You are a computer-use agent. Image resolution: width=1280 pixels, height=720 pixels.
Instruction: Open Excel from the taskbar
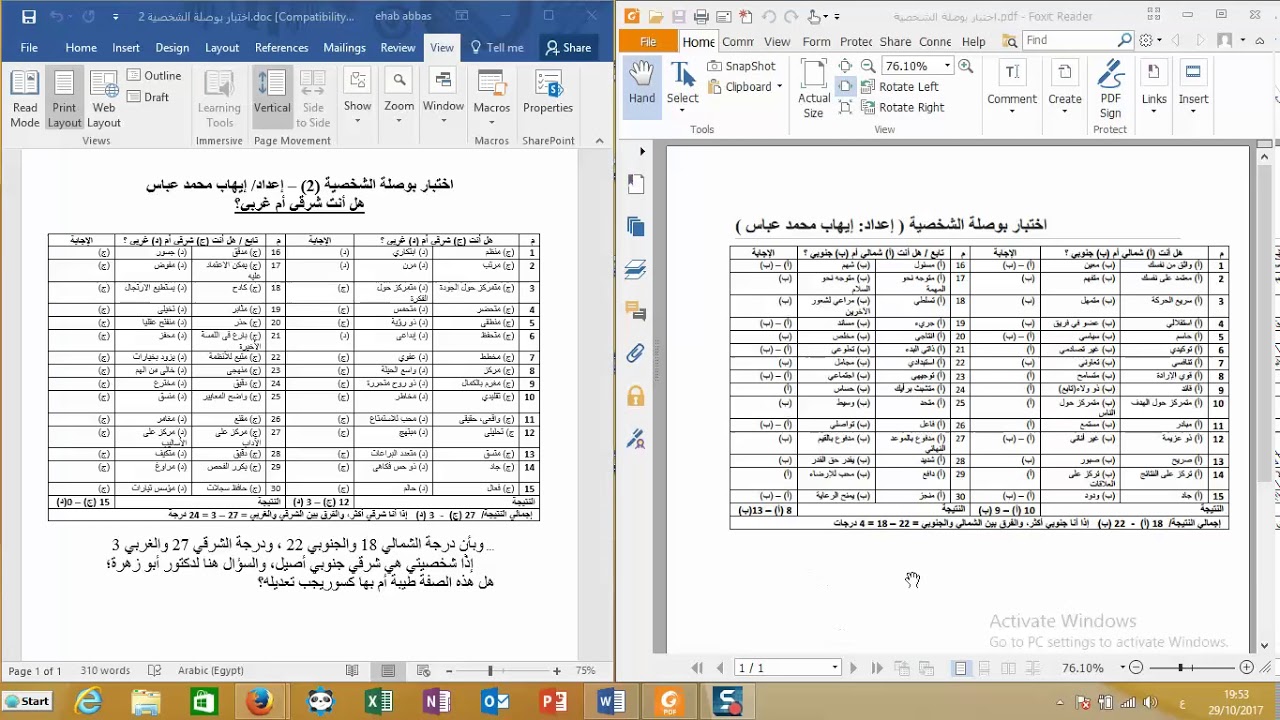379,702
